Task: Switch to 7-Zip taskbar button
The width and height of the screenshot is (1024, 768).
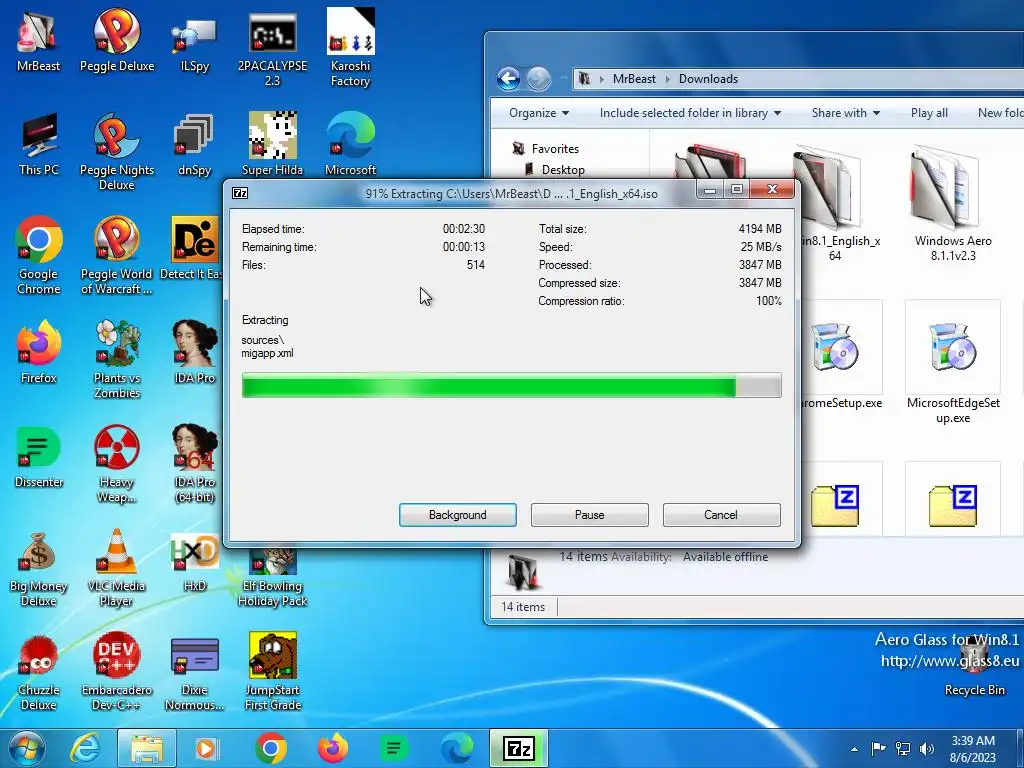Action: 519,748
